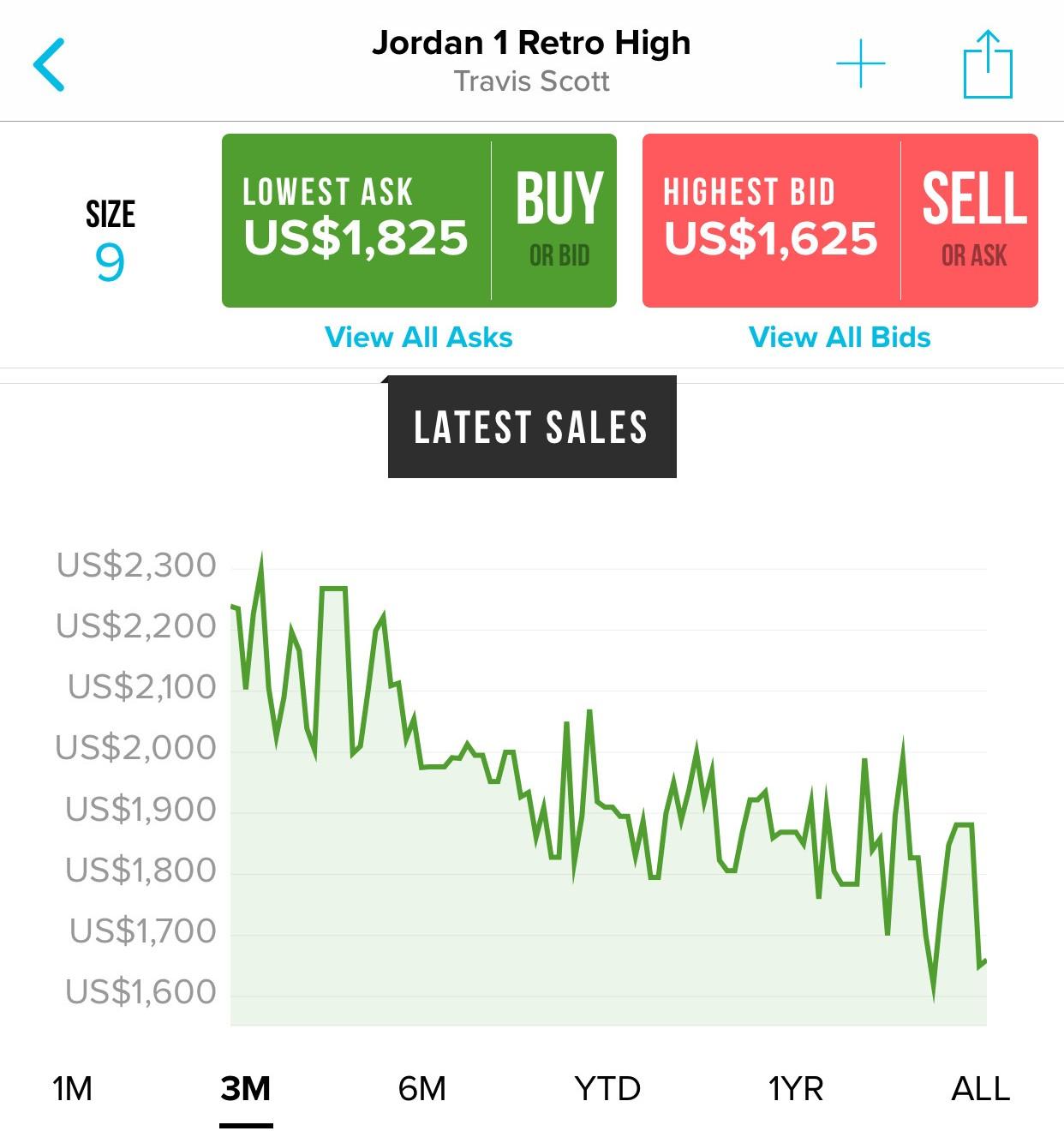Tap the back arrow icon
The image size is (1064, 1137).
pyautogui.click(x=50, y=64)
